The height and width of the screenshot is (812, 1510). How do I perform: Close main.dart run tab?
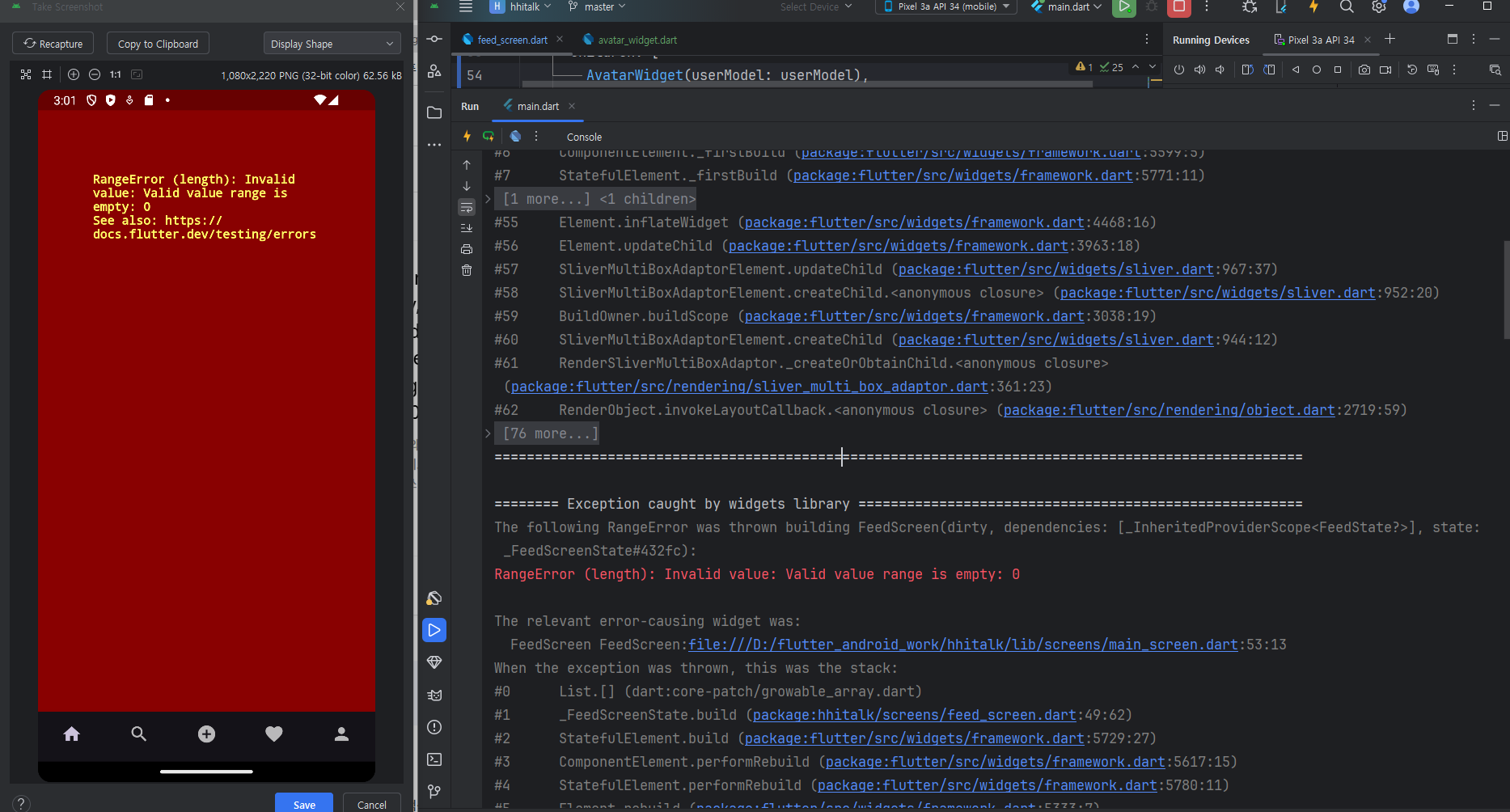[572, 106]
